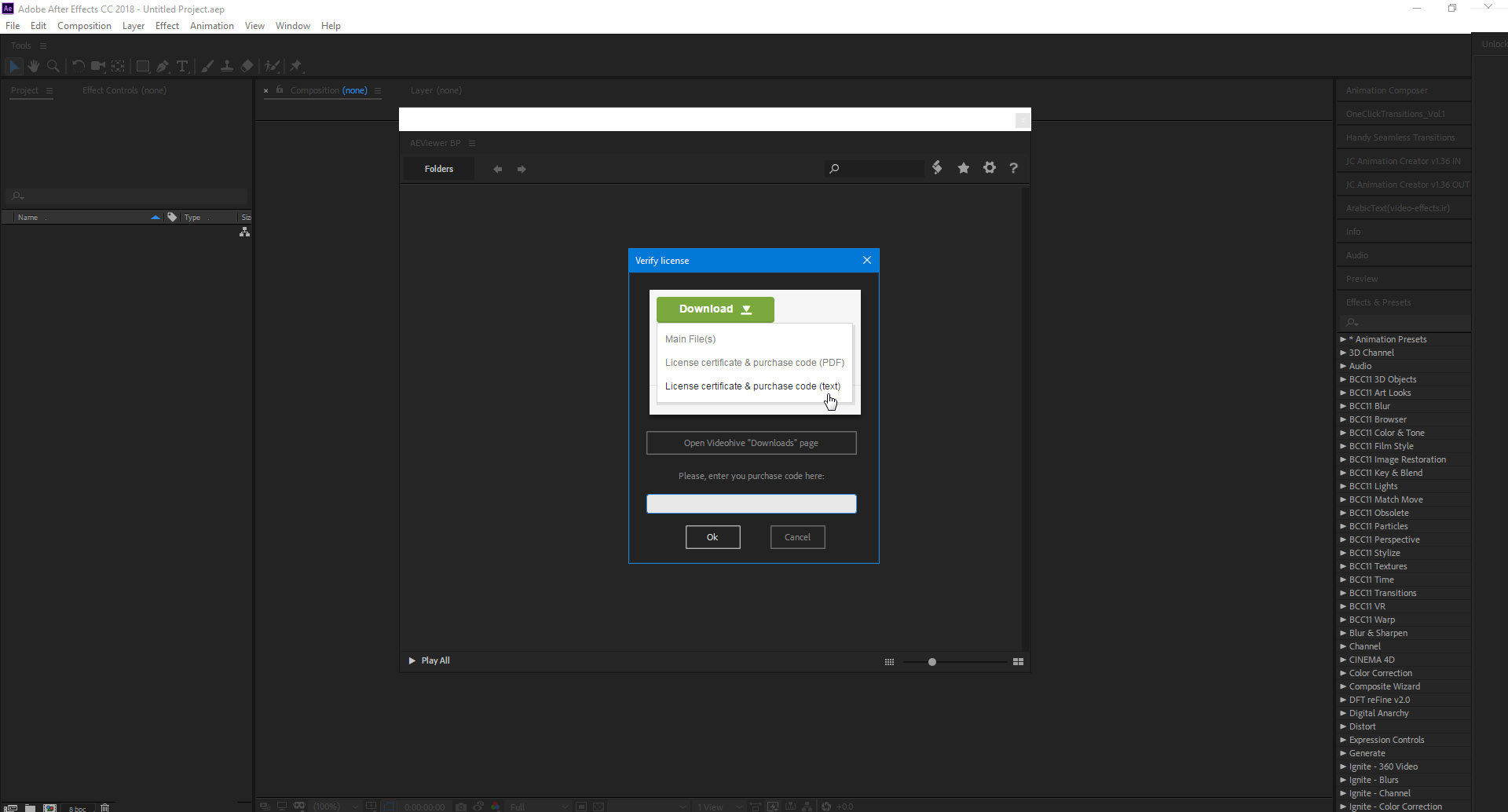Click AEViewer back arrow
The height and width of the screenshot is (812, 1508).
tap(497, 169)
